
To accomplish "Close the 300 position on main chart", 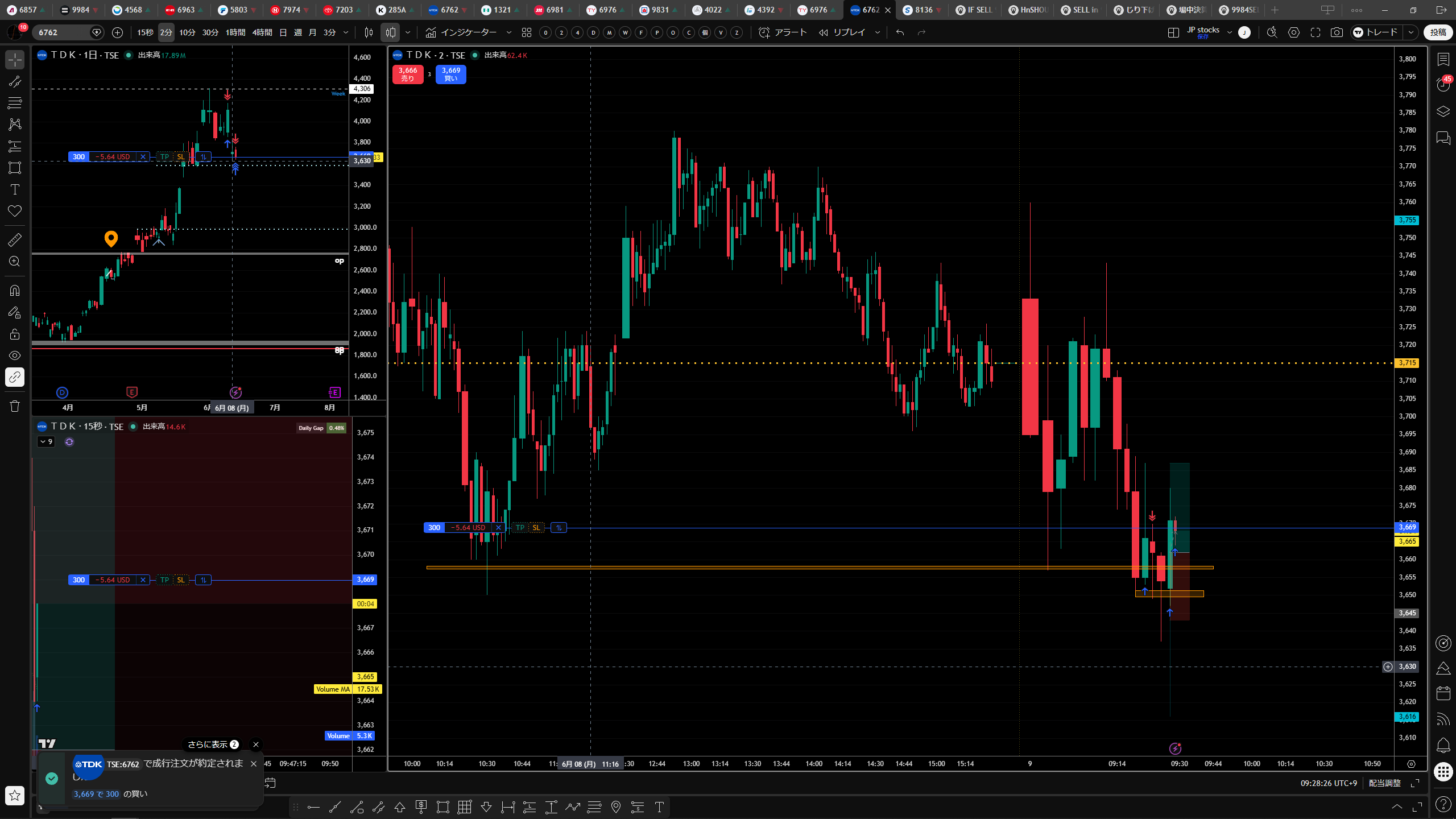I will pos(499,528).
